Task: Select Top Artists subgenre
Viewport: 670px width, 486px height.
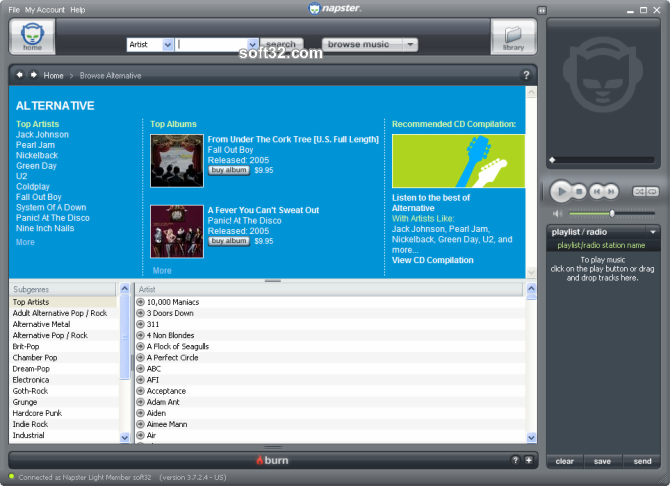Action: coord(63,302)
